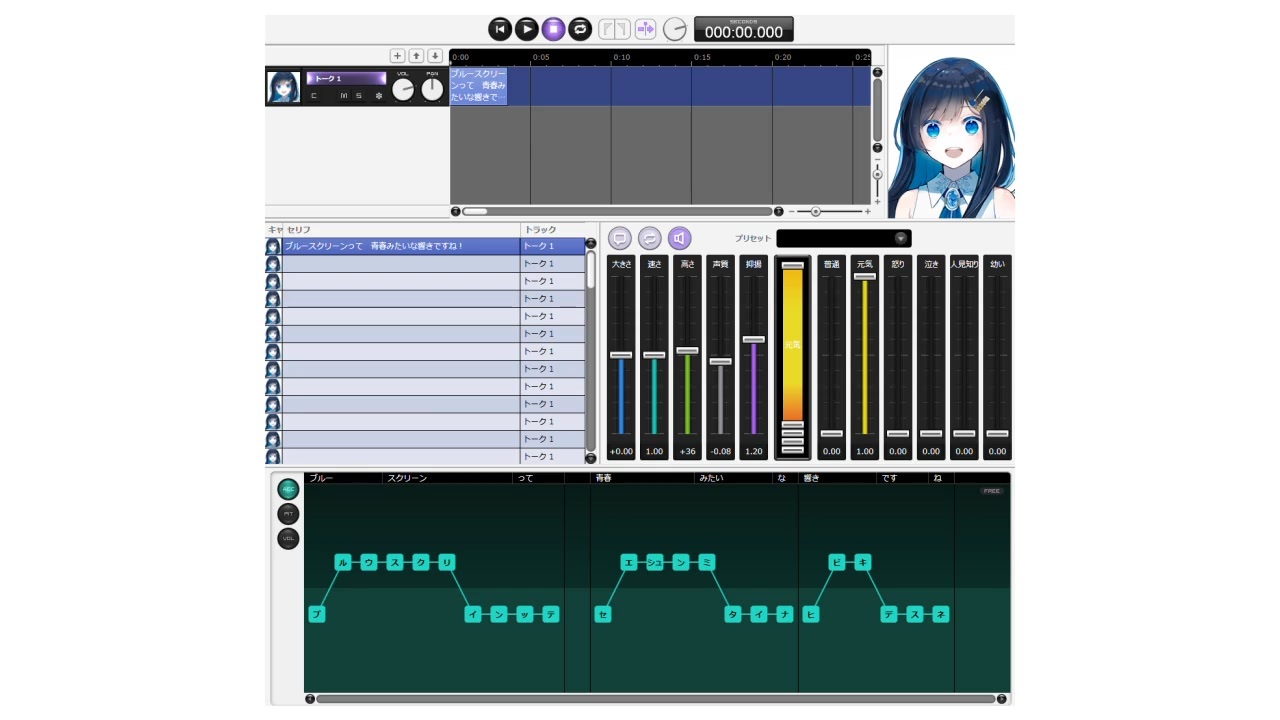Click the play button in the transport bar
Image resolution: width=1280 pixels, height=720 pixels.
pos(527,29)
